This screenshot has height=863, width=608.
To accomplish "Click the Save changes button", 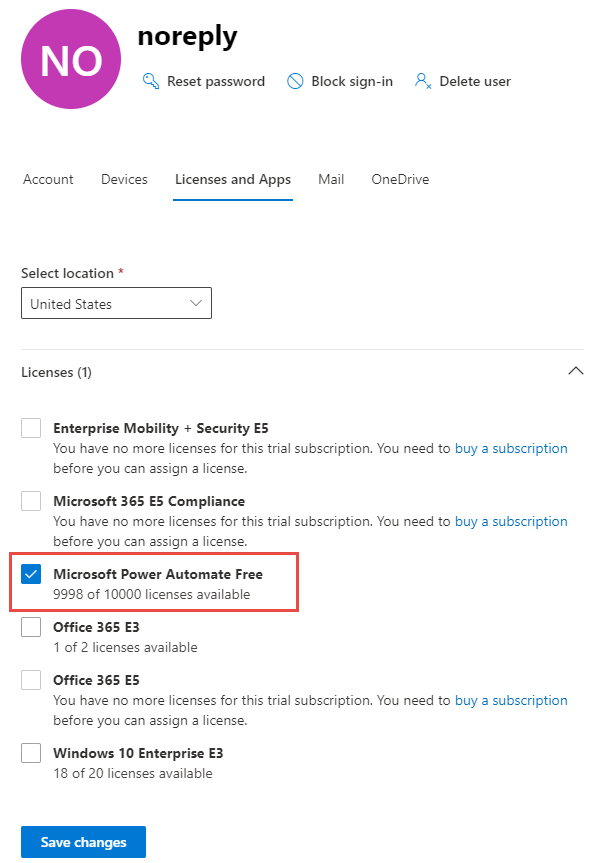I will click(x=83, y=842).
